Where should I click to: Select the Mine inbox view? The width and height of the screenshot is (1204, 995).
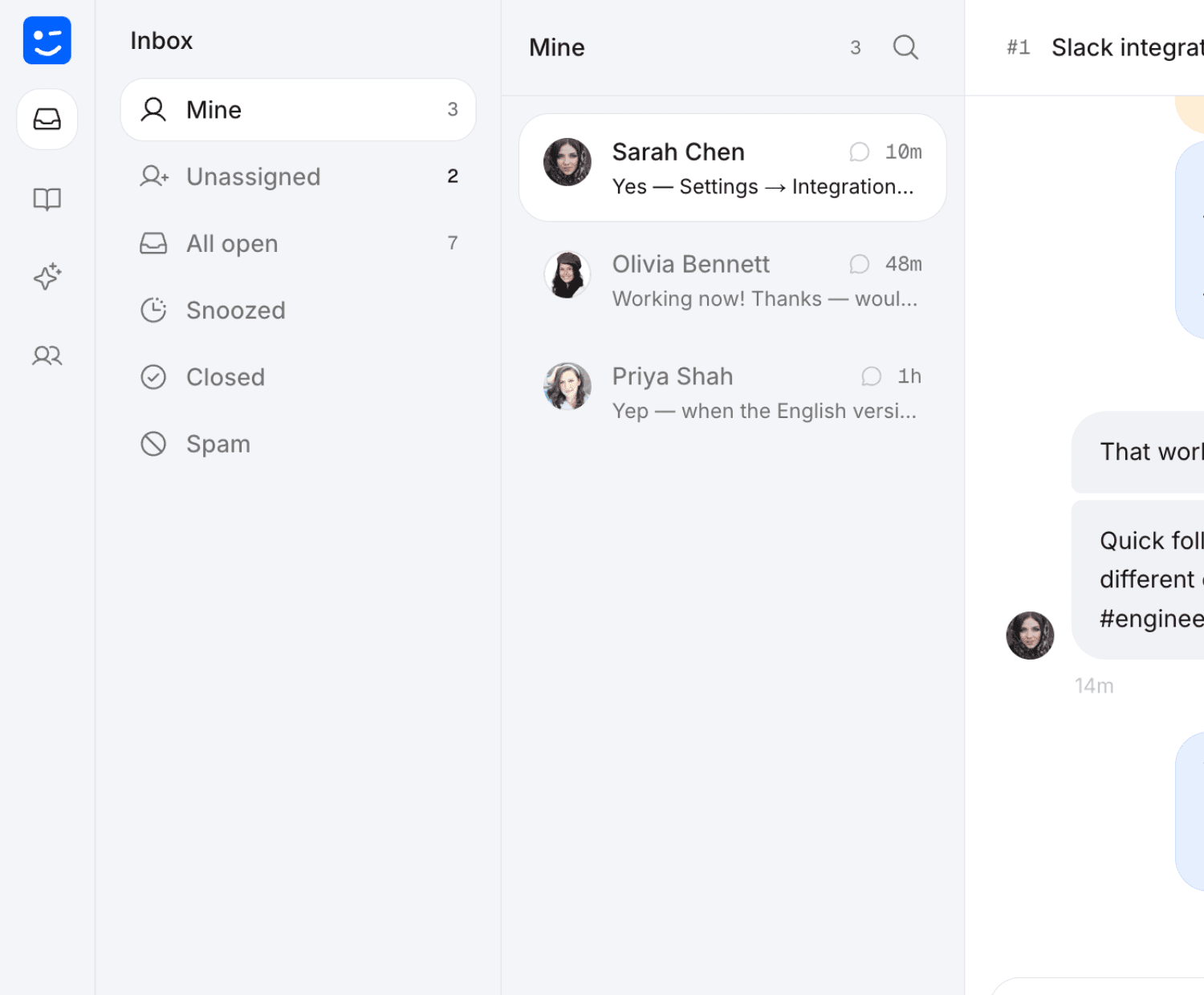(298, 110)
